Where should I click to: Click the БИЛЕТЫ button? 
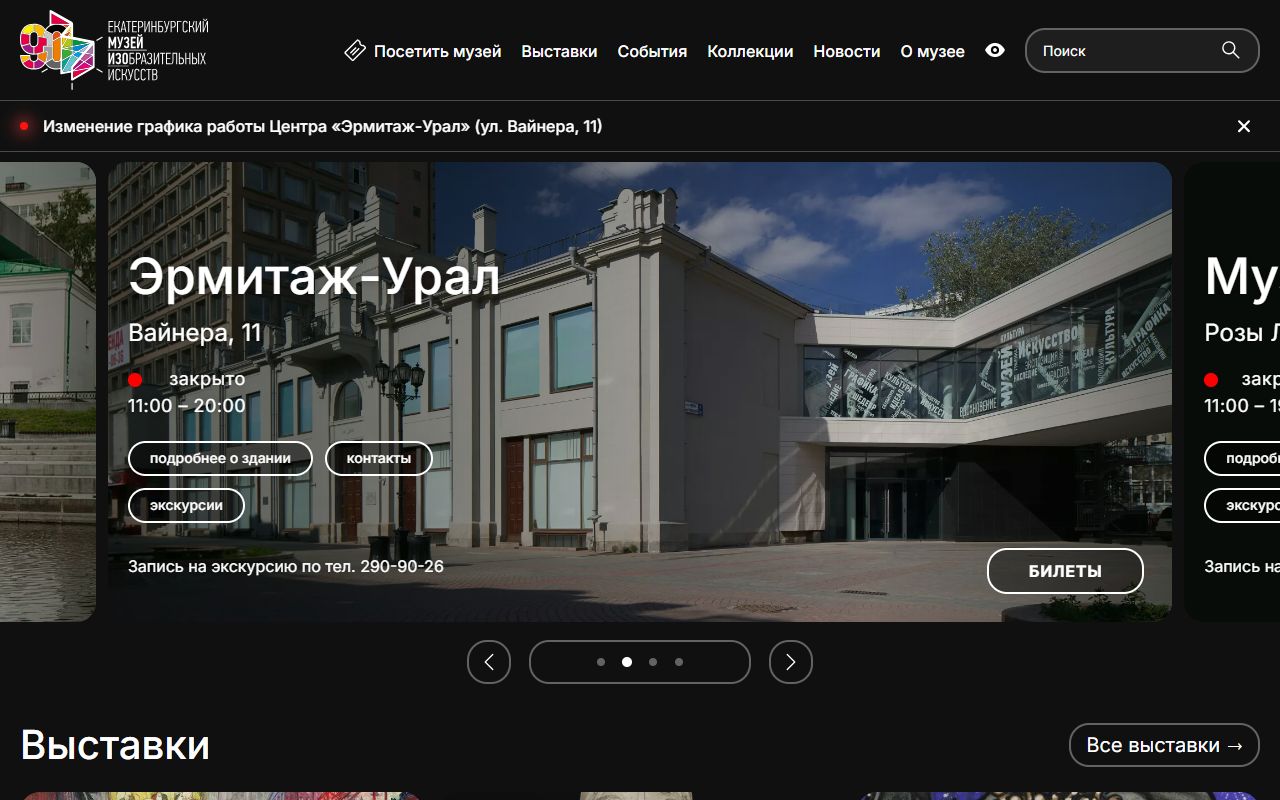1065,571
